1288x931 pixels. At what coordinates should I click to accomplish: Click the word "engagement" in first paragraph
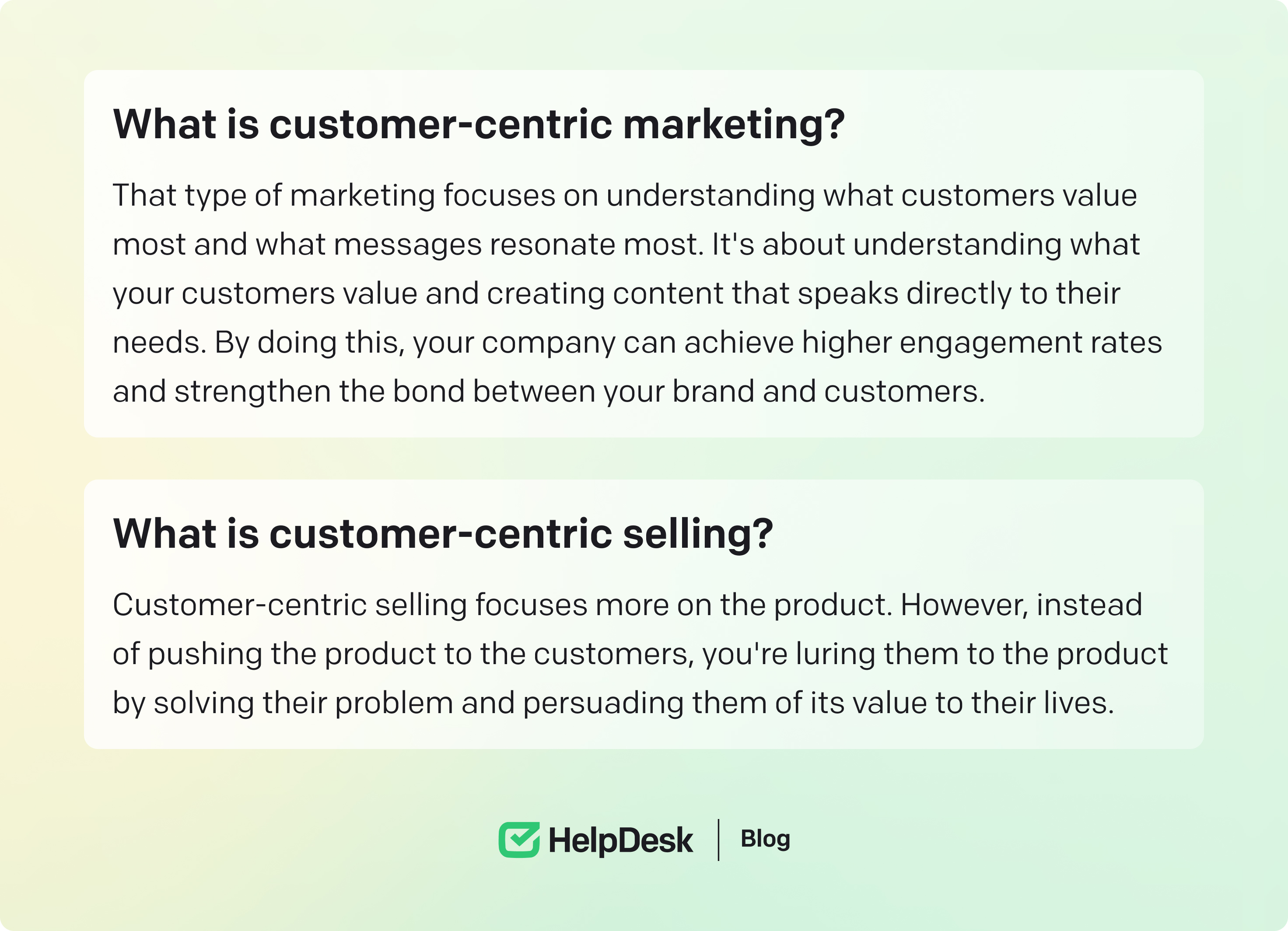click(990, 343)
